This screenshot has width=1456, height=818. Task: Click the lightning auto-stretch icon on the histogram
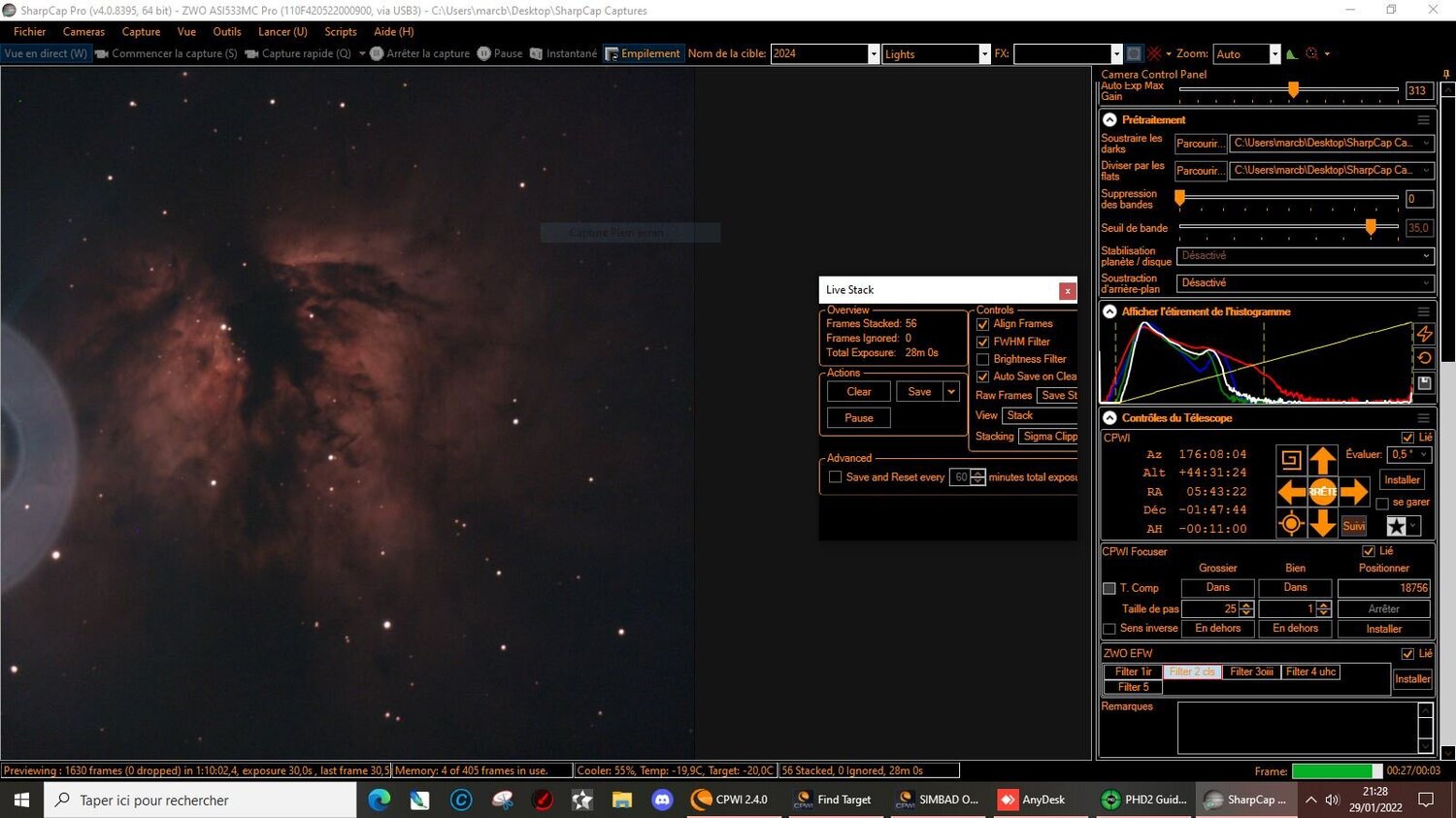coord(1424,334)
